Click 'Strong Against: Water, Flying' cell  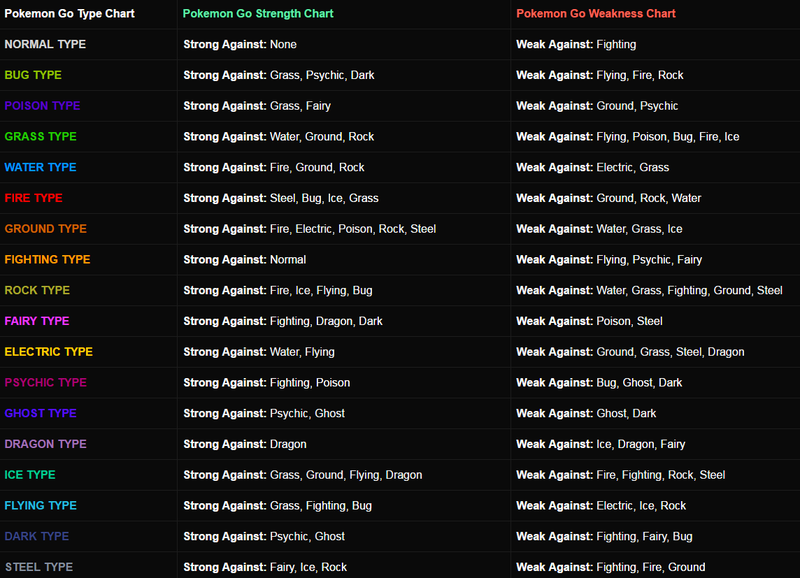coord(259,352)
